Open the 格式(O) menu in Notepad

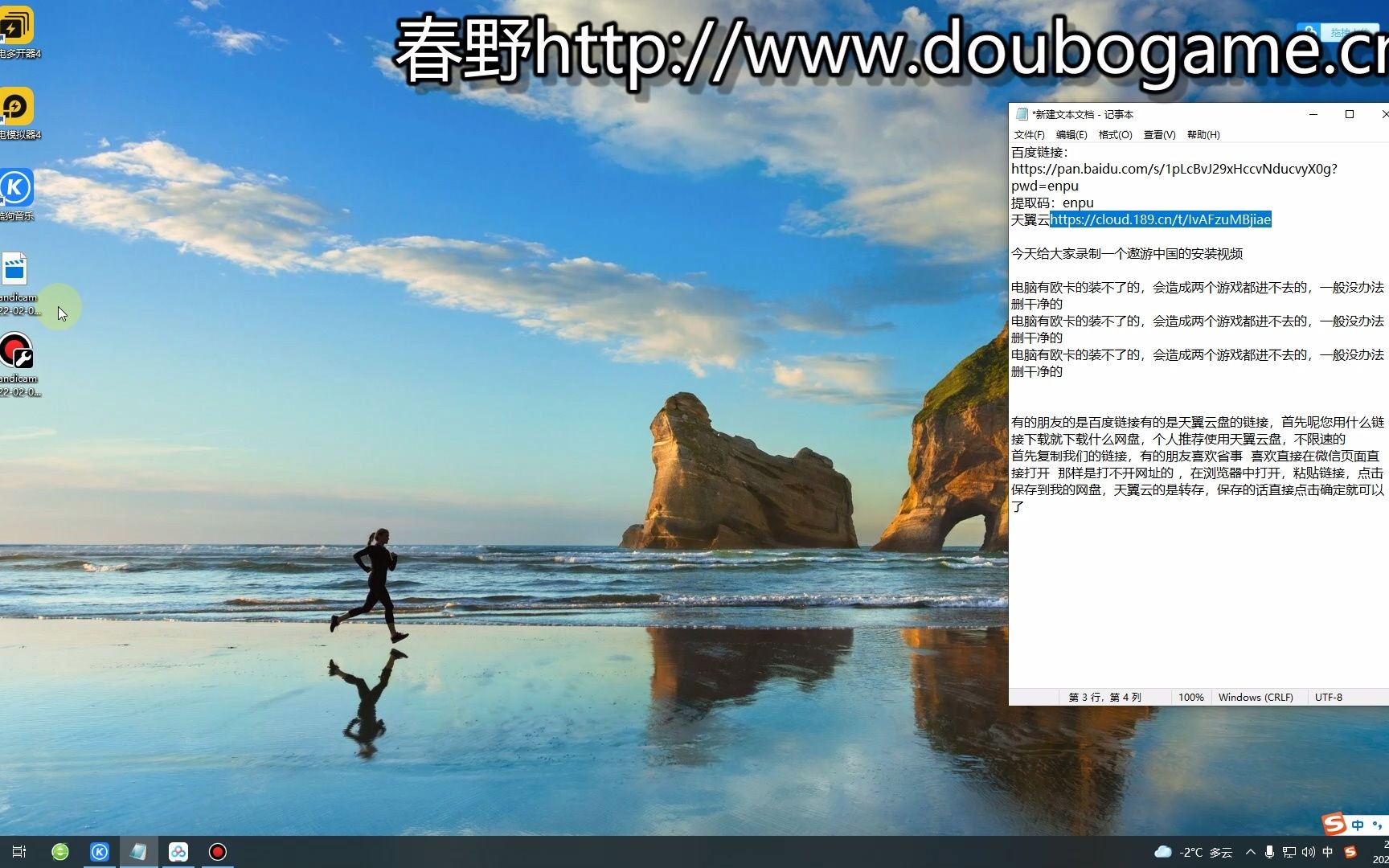coord(1115,135)
